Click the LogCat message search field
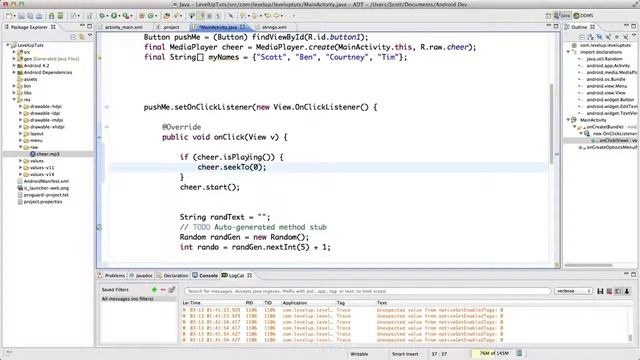The height and width of the screenshot is (360, 640). coord(367,291)
